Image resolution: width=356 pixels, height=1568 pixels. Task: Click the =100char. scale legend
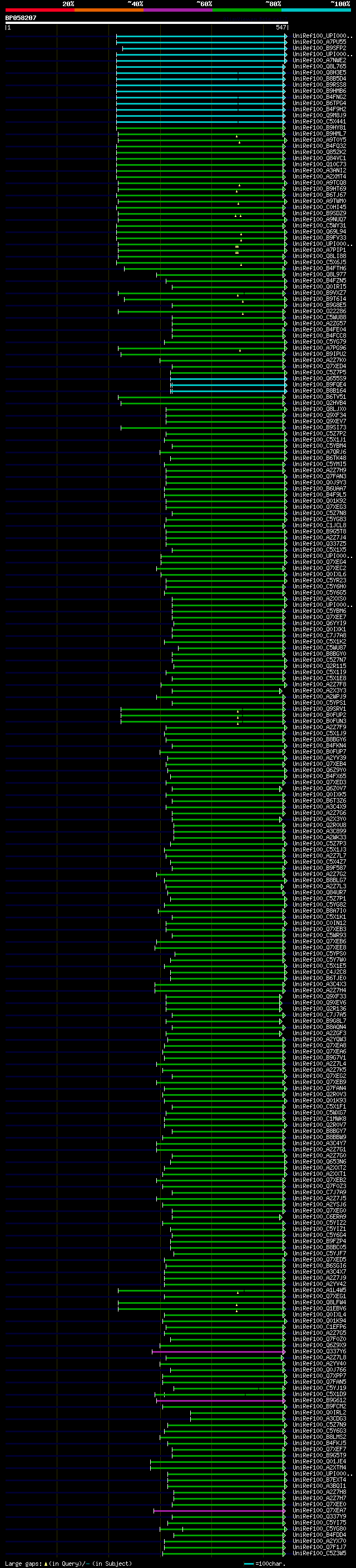[265, 1564]
